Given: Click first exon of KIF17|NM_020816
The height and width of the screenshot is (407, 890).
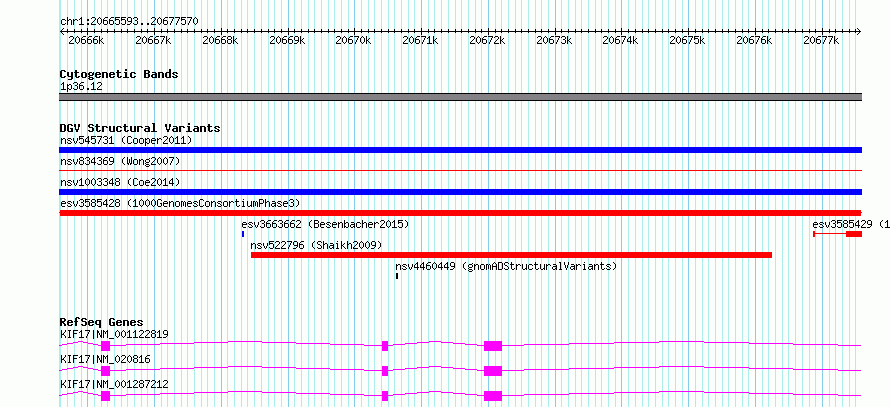Looking at the screenshot, I should [x=105, y=371].
